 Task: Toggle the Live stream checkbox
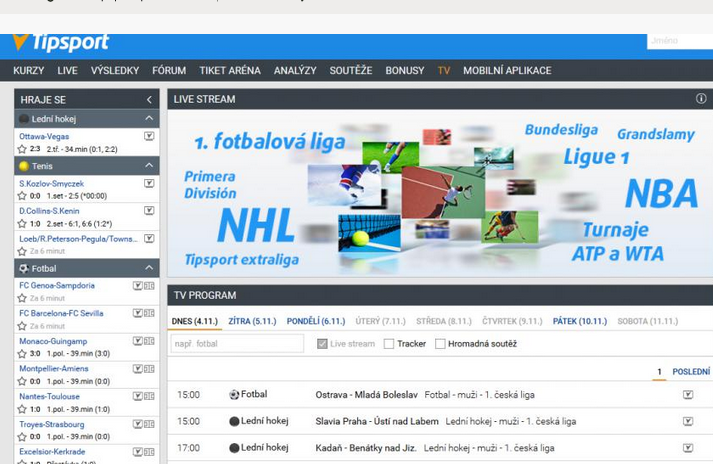[322, 344]
